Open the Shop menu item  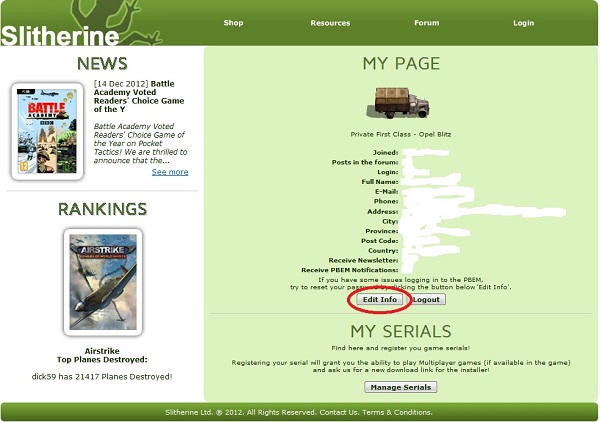(233, 23)
